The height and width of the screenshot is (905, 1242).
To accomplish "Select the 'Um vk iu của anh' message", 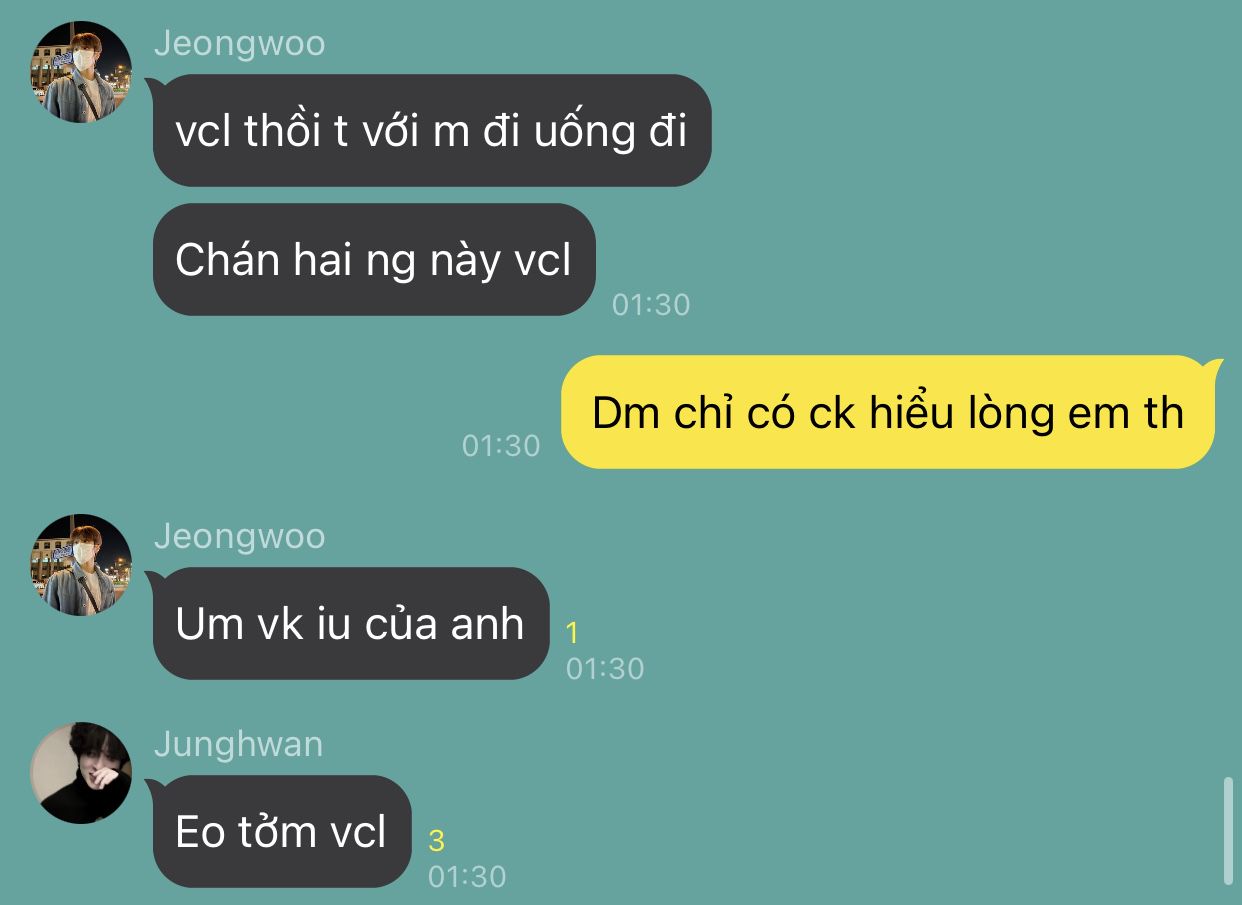I will point(351,623).
